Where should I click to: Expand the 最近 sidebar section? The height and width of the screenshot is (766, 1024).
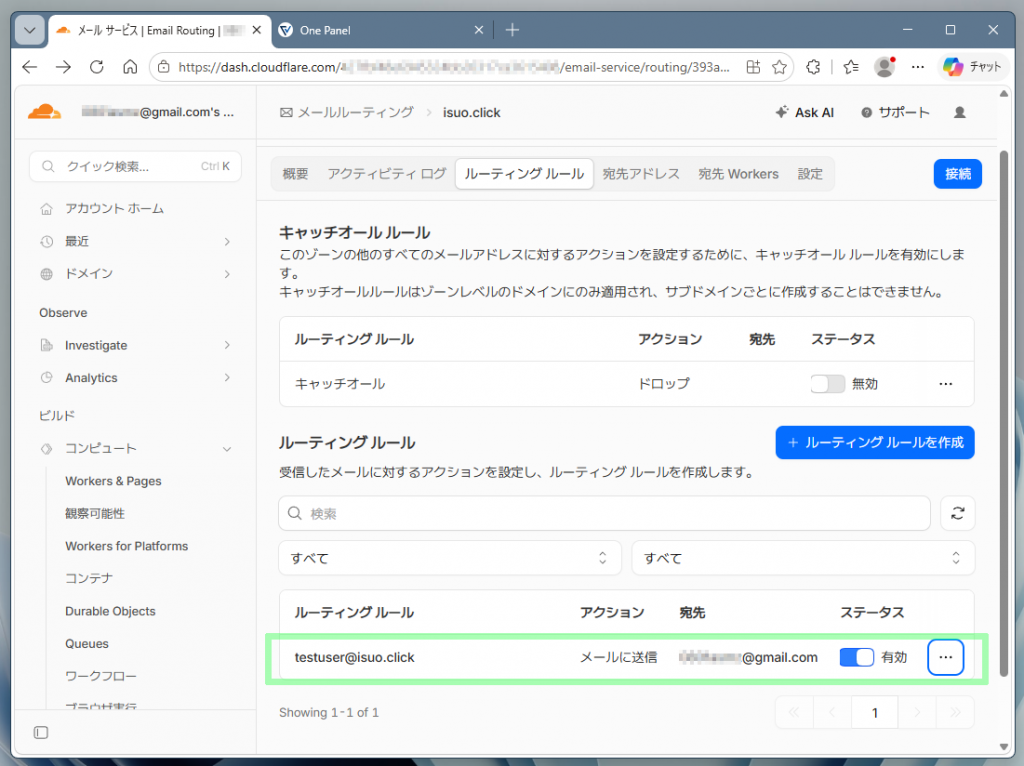(x=135, y=242)
